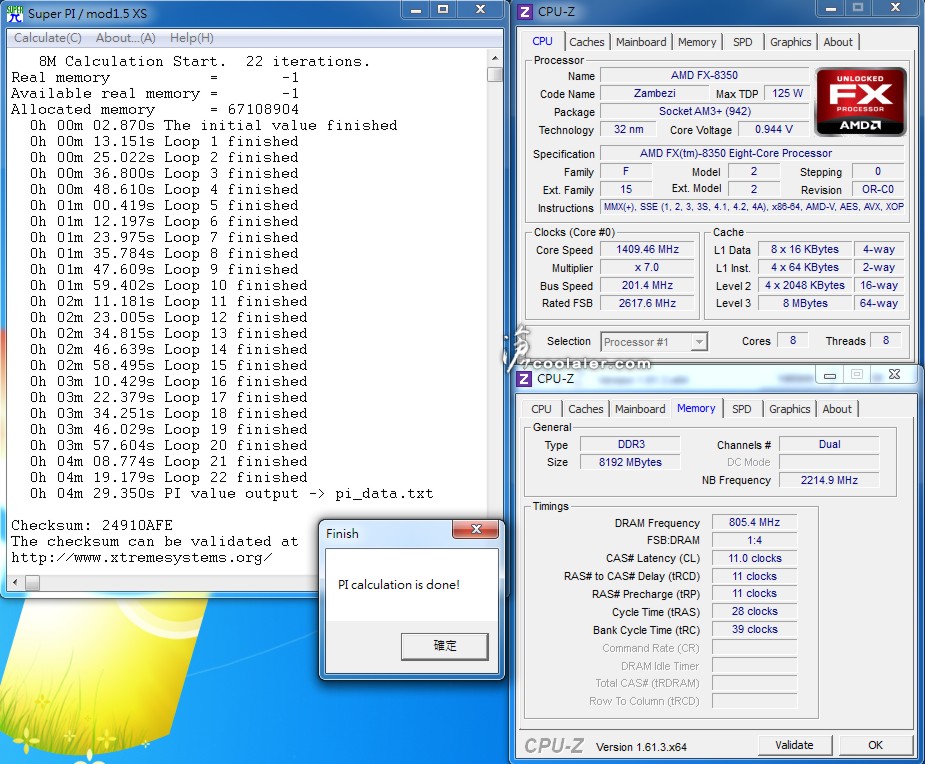This screenshot has height=764, width=925.
Task: Click the '8 MBytes' Level 3 cache value
Action: (805, 303)
